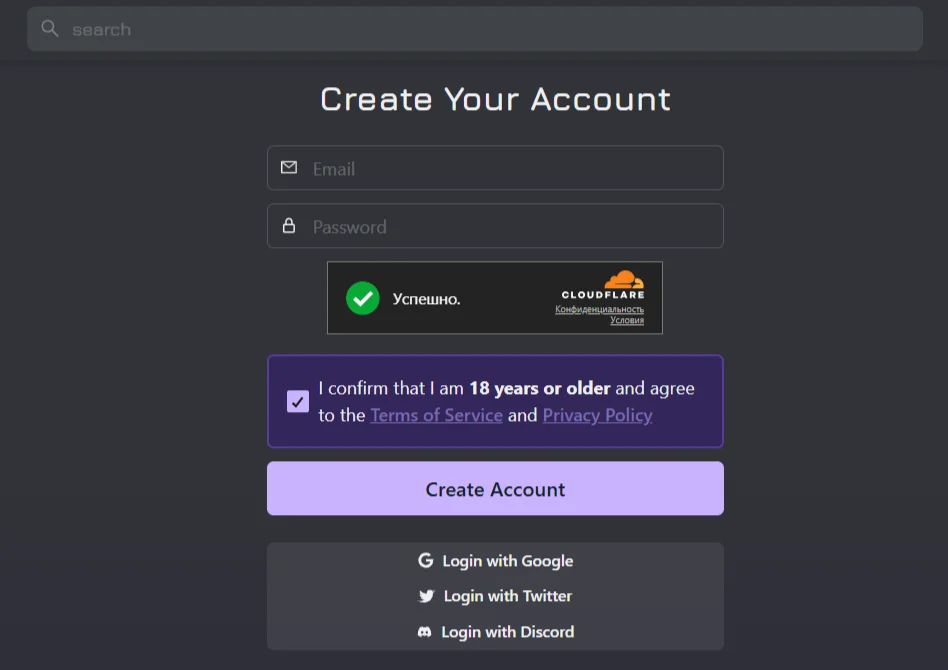
Task: Click the Discord logo icon
Action: tap(424, 632)
